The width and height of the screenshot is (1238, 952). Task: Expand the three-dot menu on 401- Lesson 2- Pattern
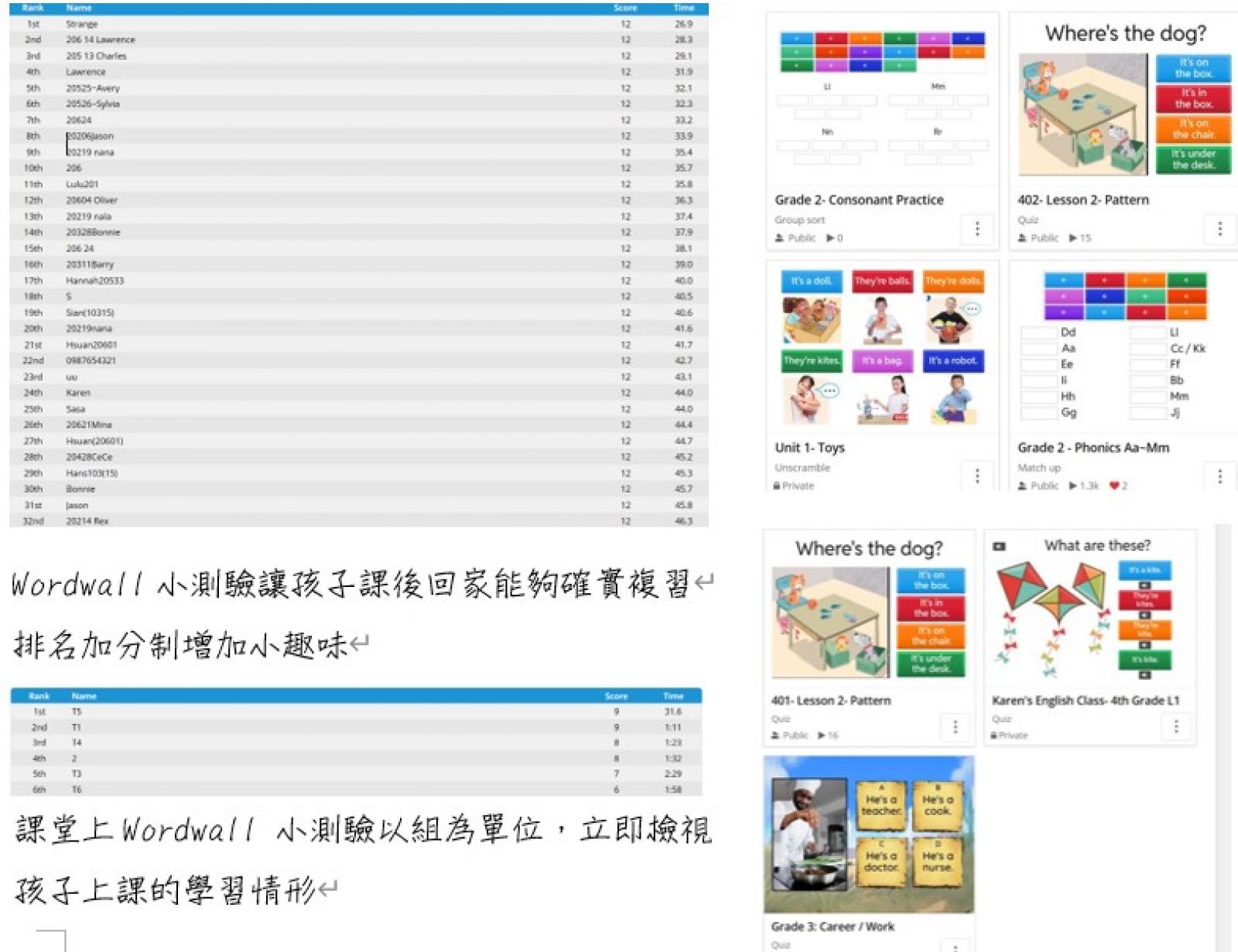point(956,727)
